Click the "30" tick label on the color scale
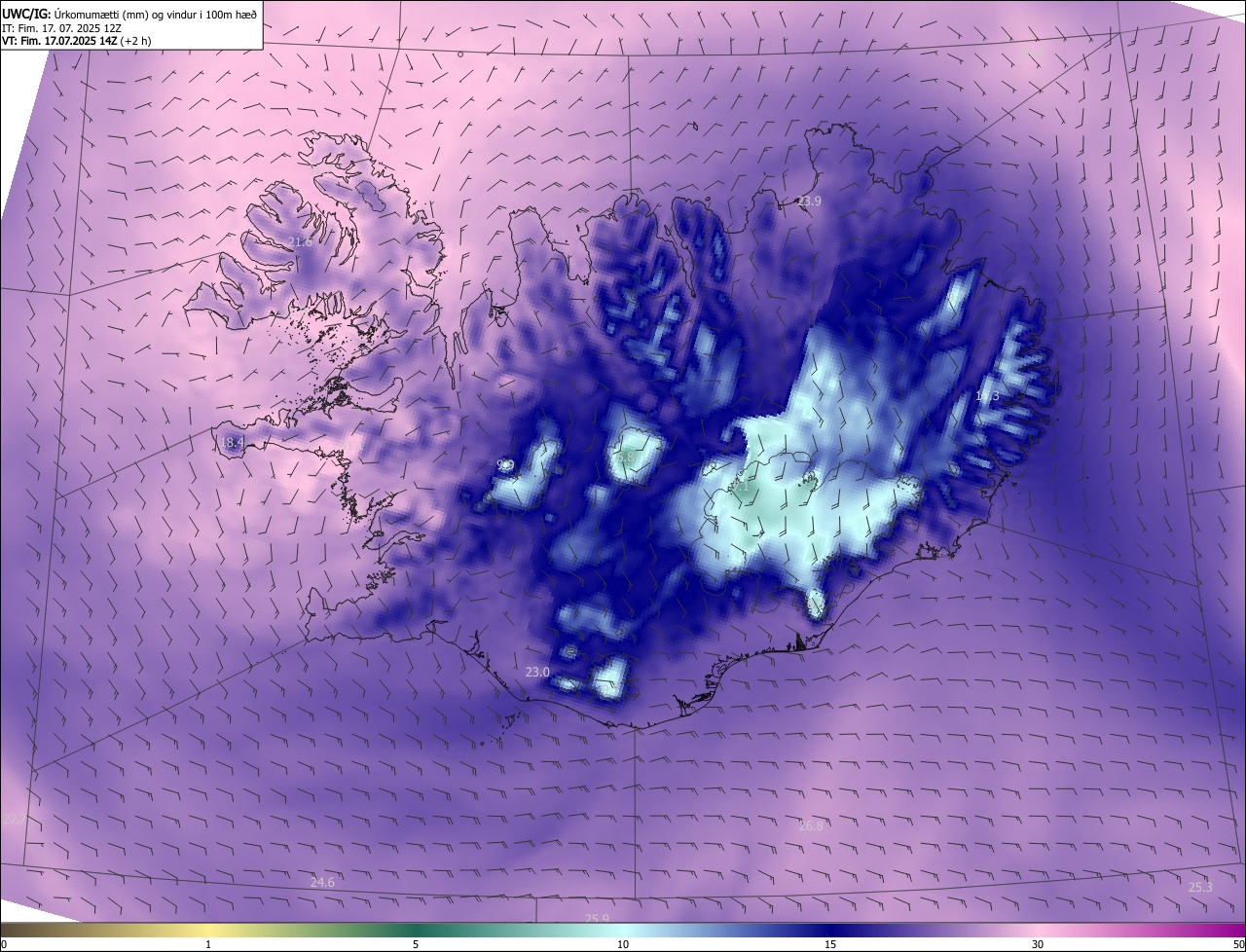The height and width of the screenshot is (952, 1246). [x=1038, y=944]
